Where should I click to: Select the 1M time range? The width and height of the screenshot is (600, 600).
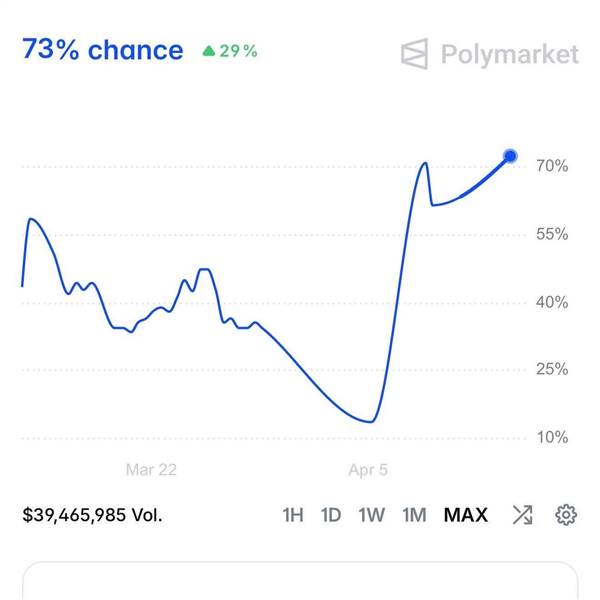414,515
